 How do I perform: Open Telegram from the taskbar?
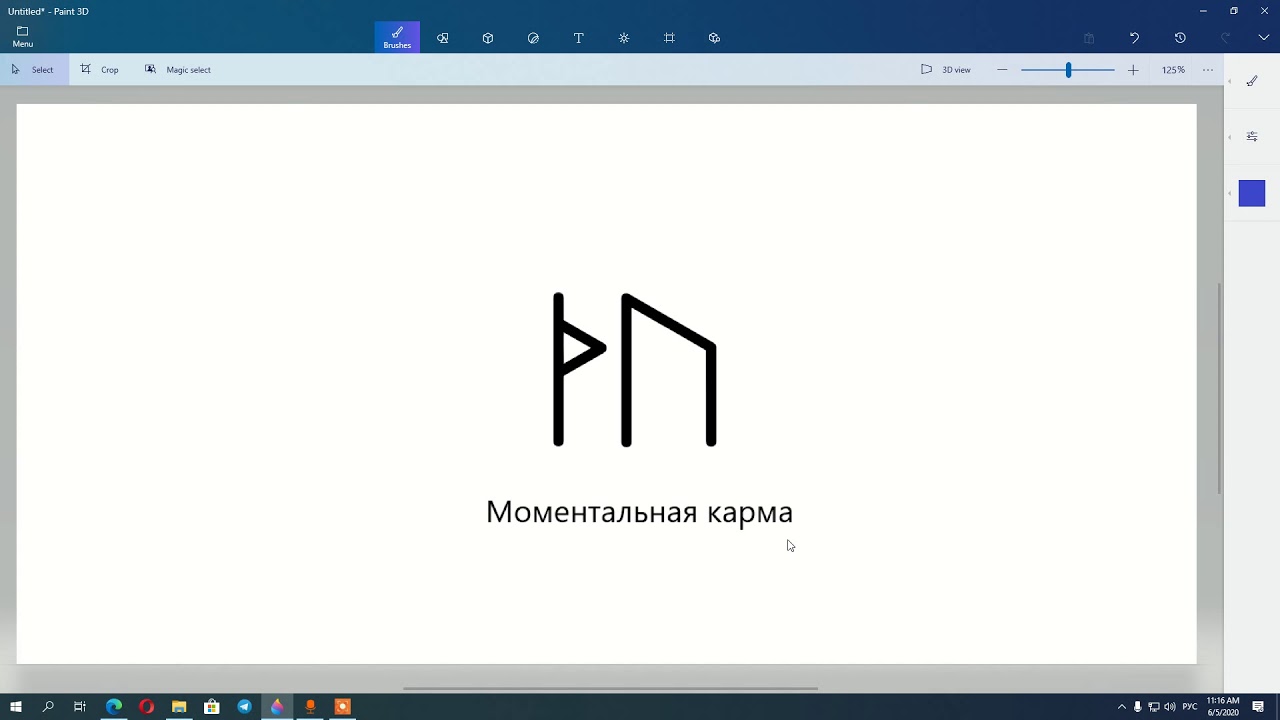[244, 707]
